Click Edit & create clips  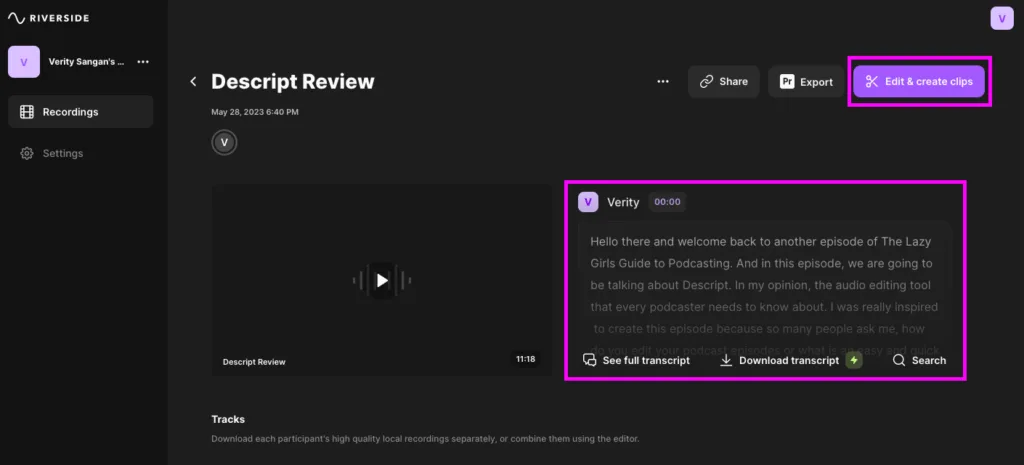[x=919, y=82]
